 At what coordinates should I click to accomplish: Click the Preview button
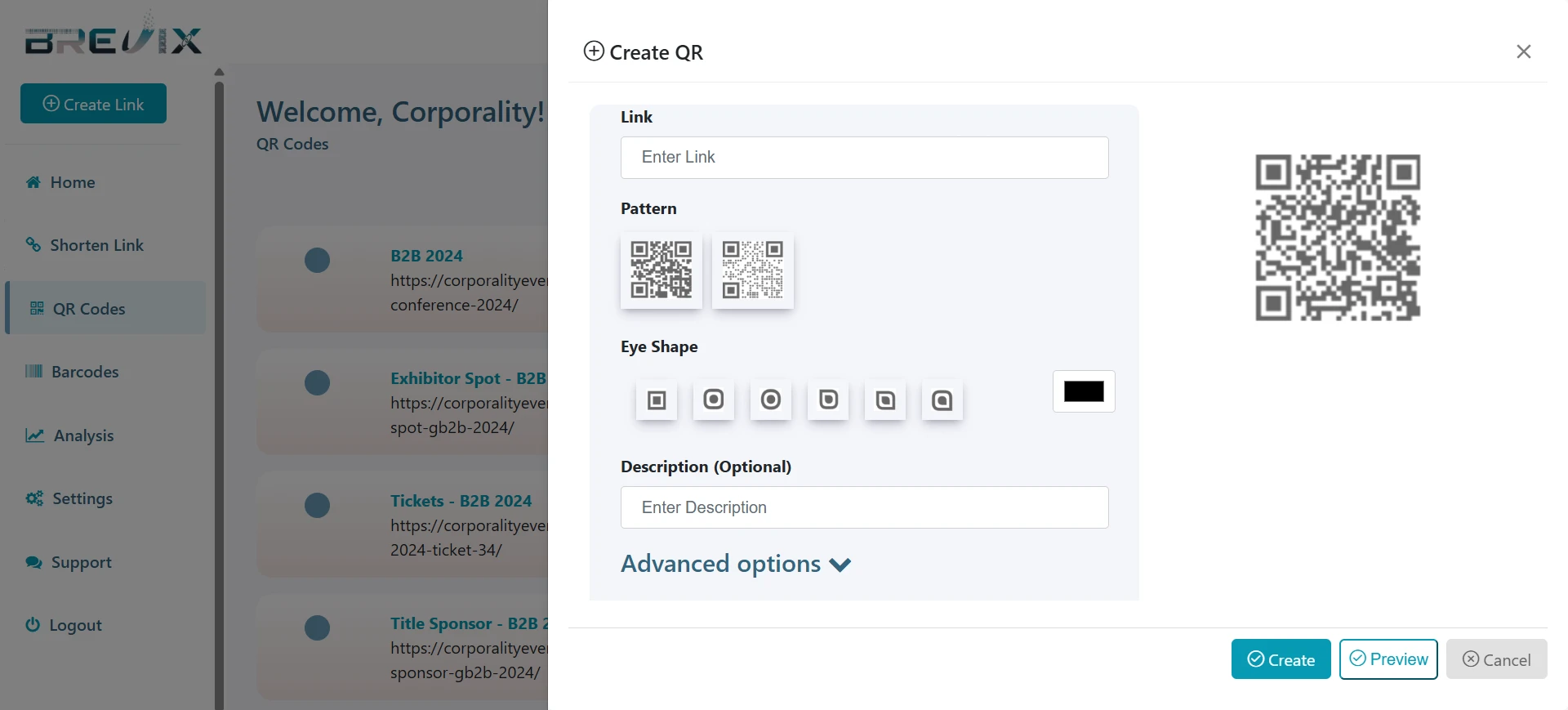point(1388,659)
